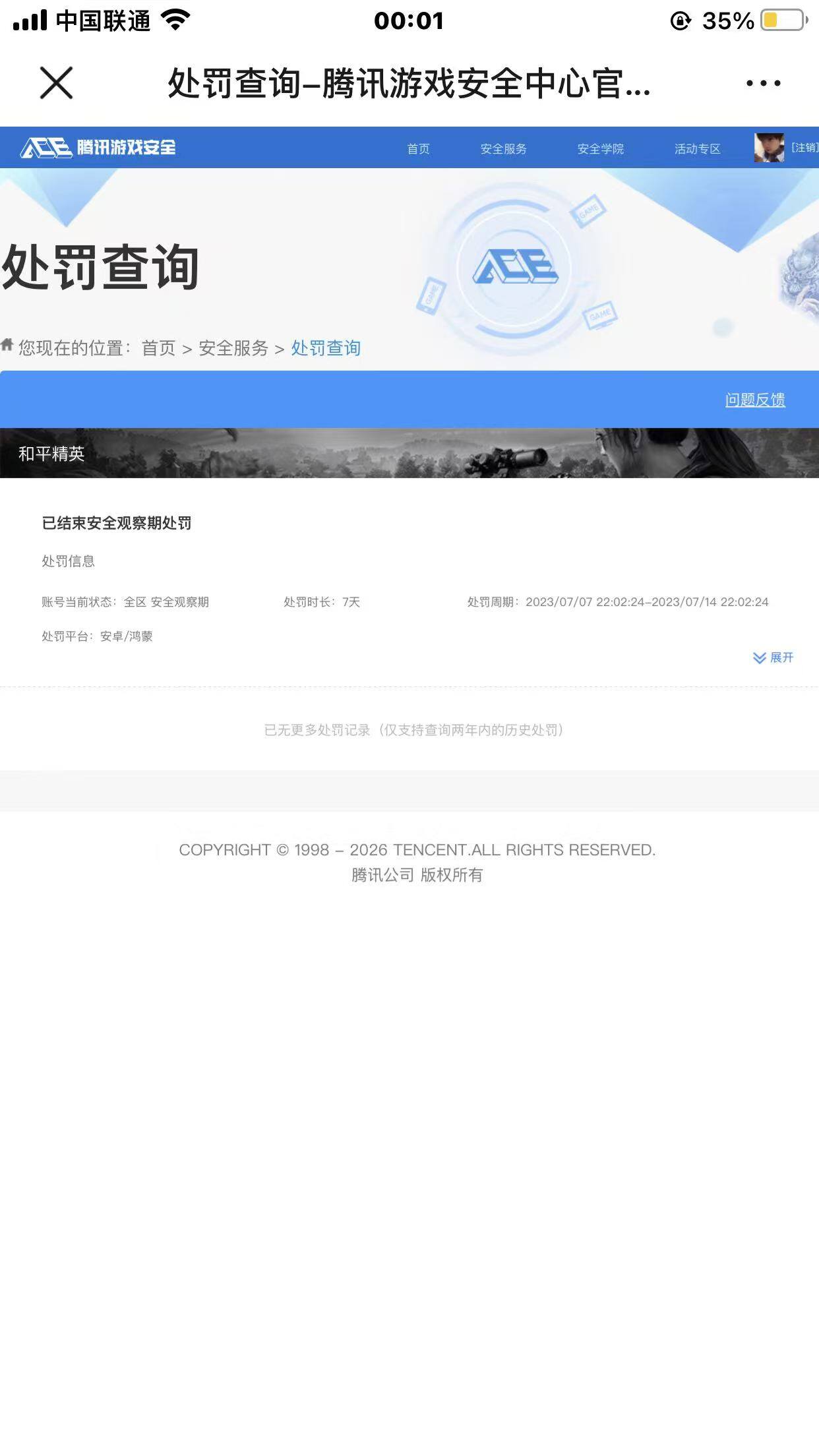Select the 和平精英 game banner
This screenshot has height=1456, width=819.
[x=409, y=453]
